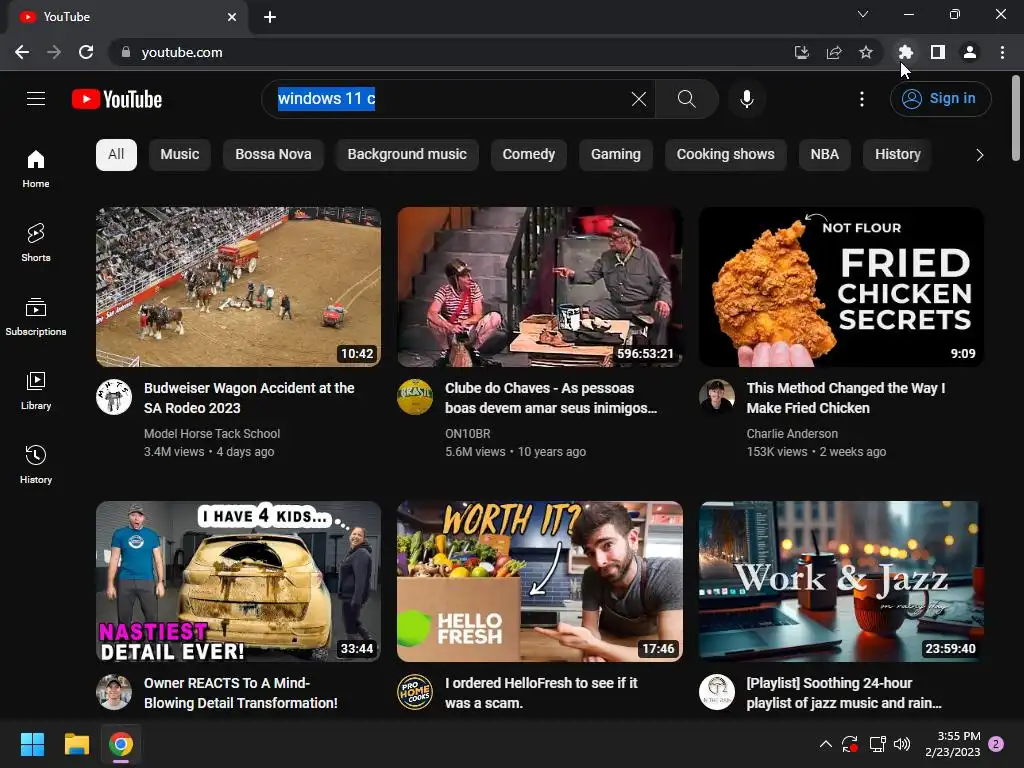This screenshot has height=768, width=1024.
Task: Open Model Horse Tack School channel avatar
Action: pyautogui.click(x=114, y=397)
